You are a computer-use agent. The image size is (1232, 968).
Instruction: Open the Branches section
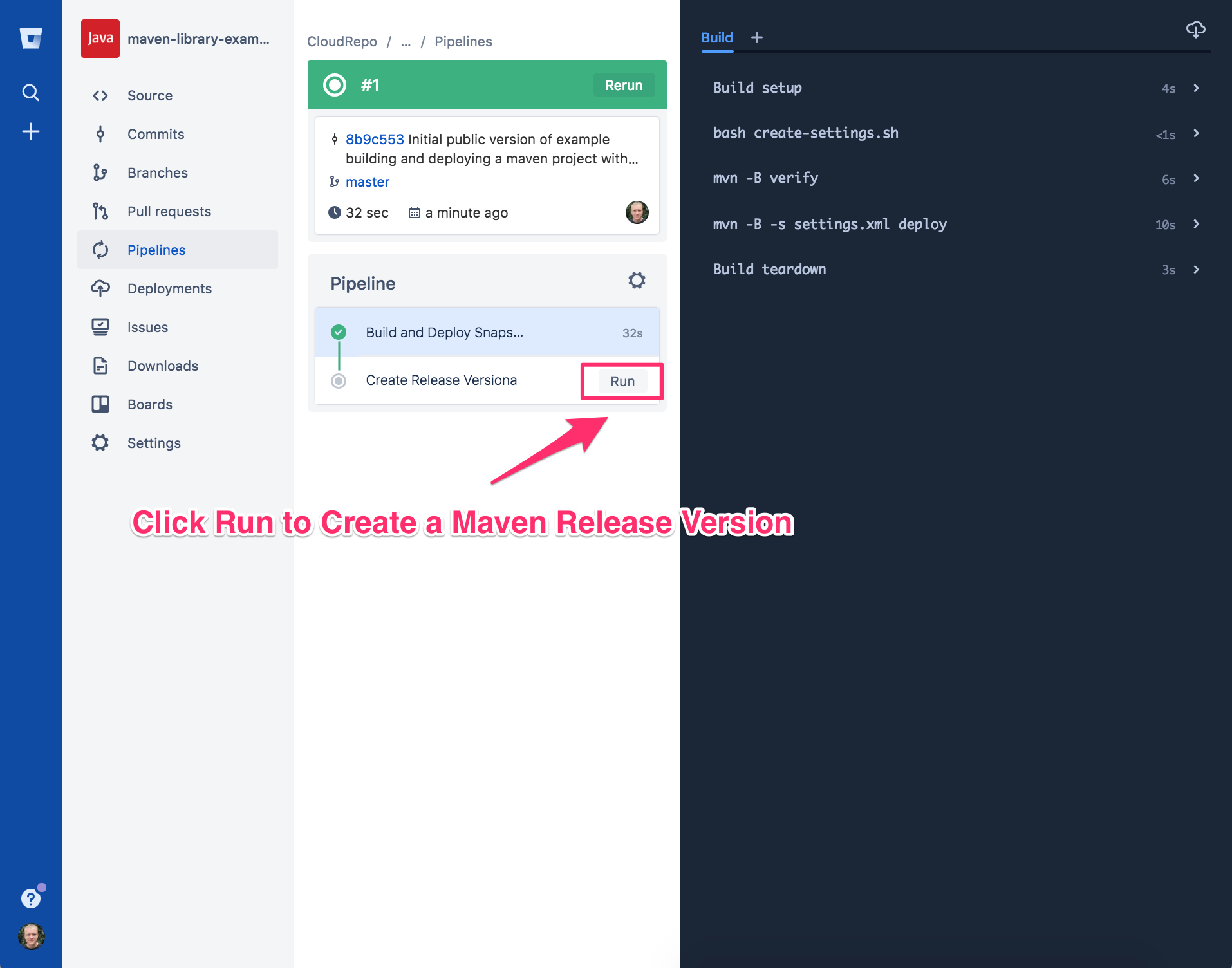click(158, 172)
